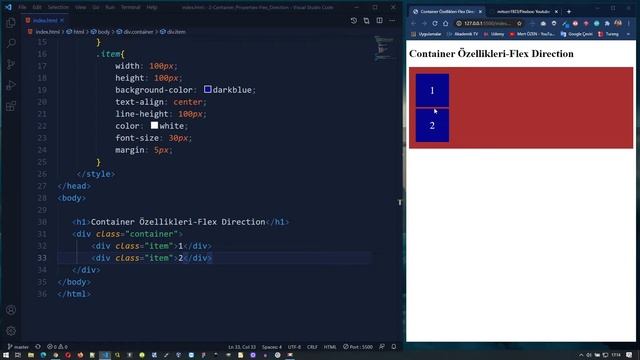Screen dimensions: 640x360
Task: Click the timeline history icon in editor toolbar
Action: point(353,20)
